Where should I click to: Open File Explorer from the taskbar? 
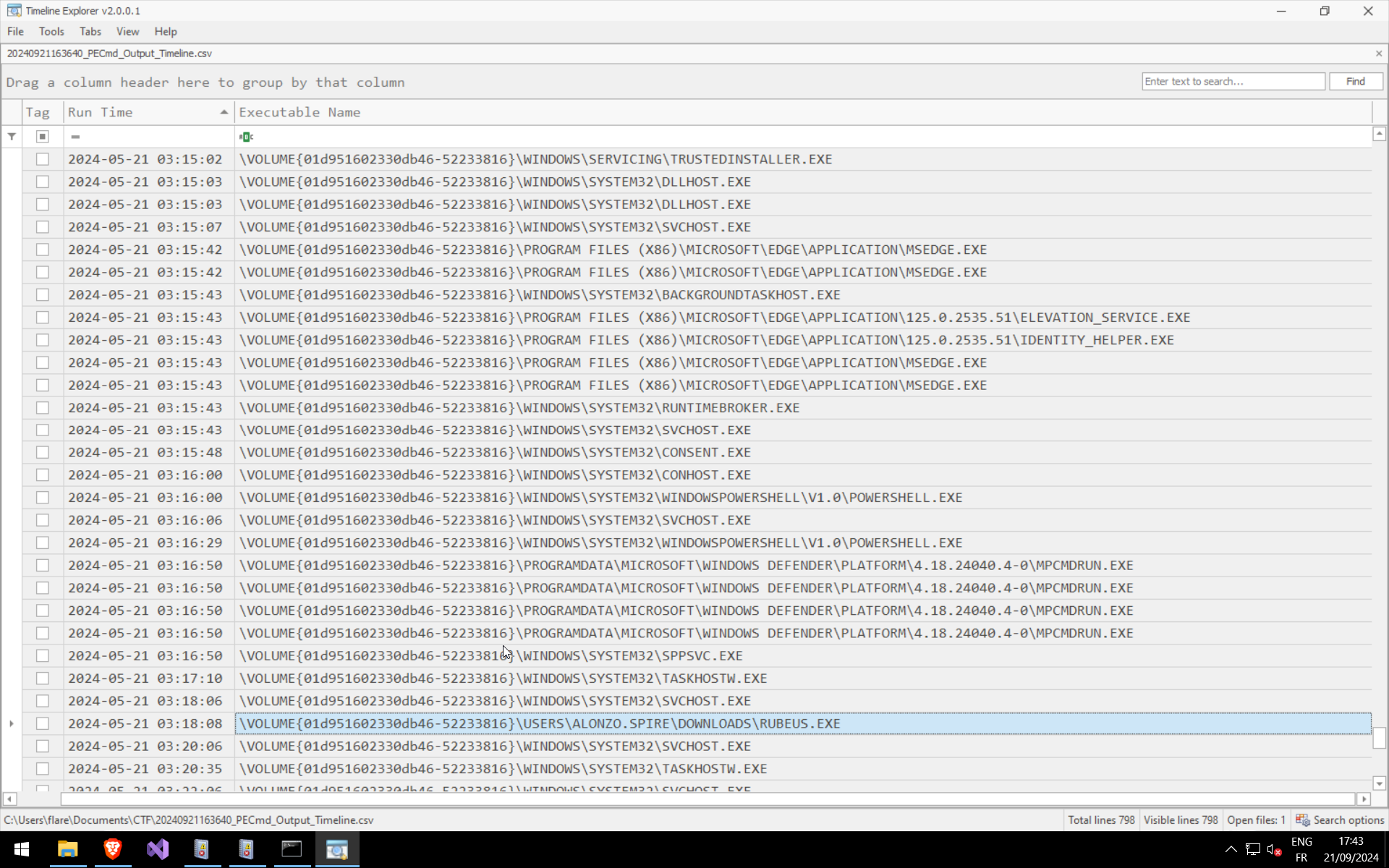(68, 849)
